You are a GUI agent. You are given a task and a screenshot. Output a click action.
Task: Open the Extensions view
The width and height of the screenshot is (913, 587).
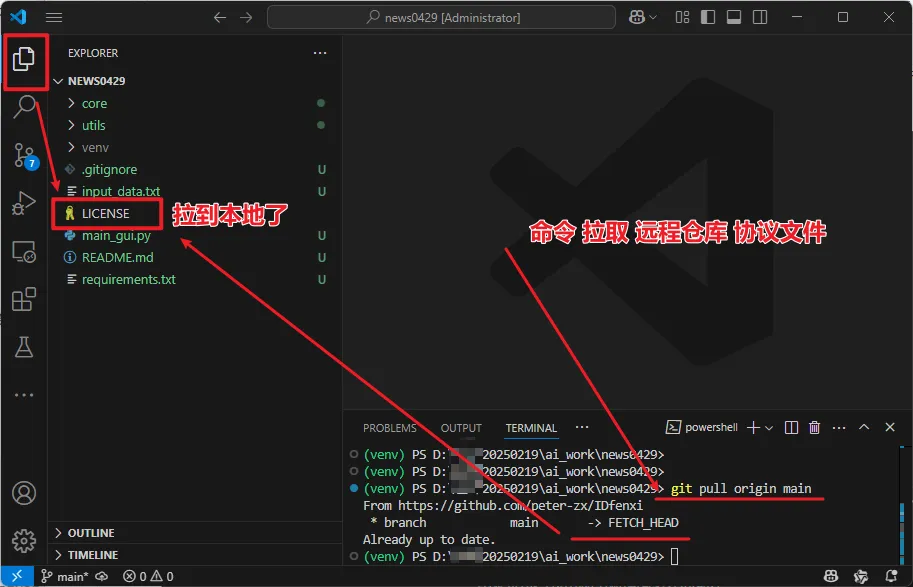pyautogui.click(x=24, y=299)
